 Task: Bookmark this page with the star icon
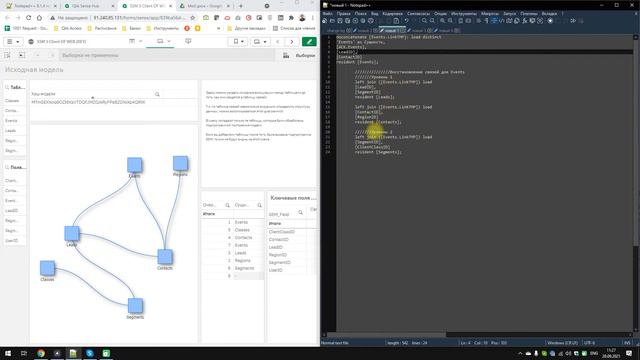coord(193,18)
